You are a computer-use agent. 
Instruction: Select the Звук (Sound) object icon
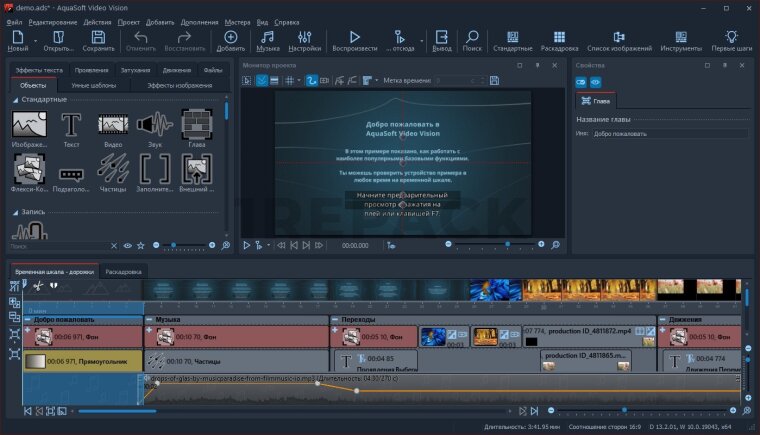pyautogui.click(x=154, y=125)
